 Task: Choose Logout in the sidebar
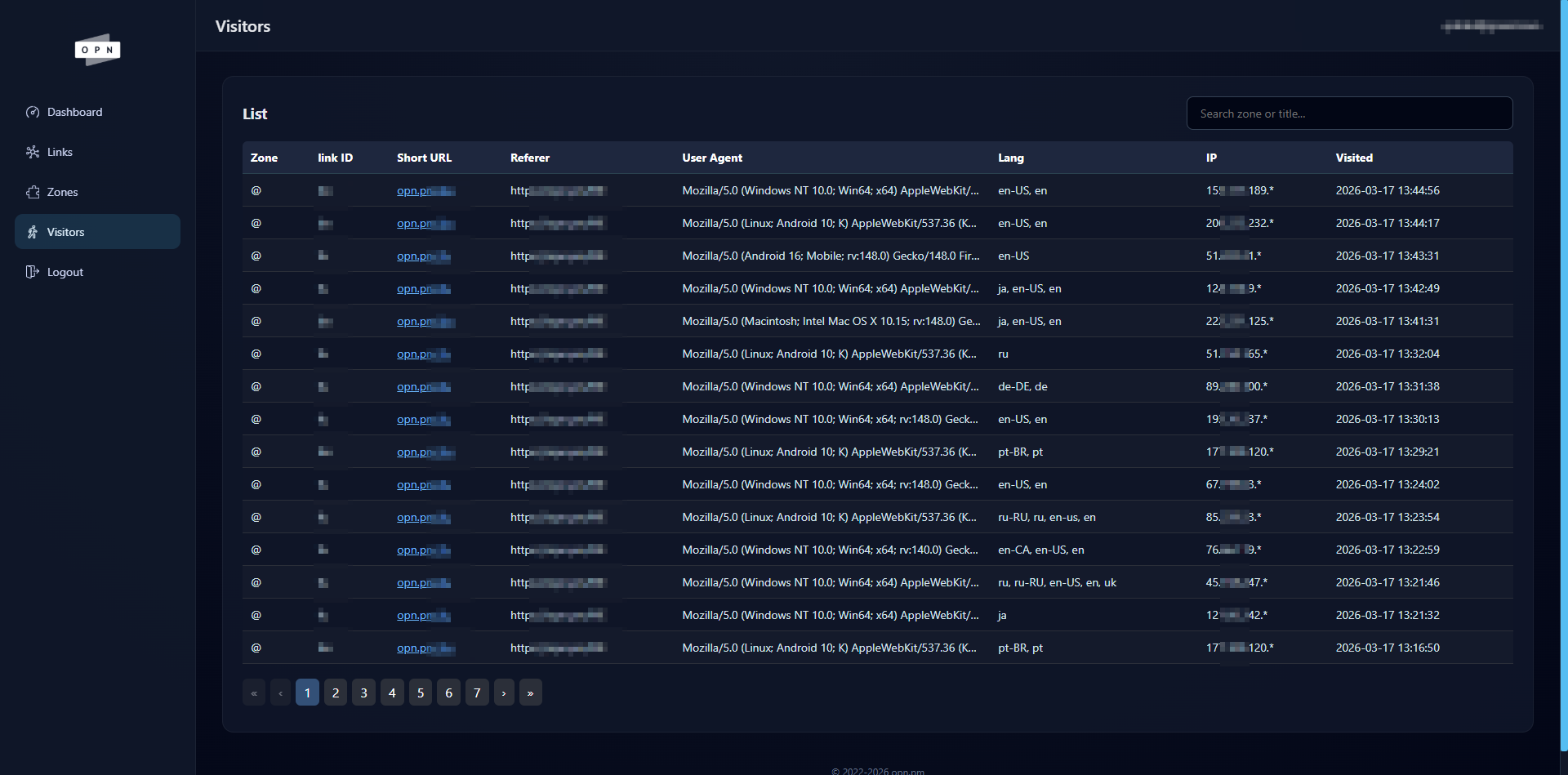(97, 272)
